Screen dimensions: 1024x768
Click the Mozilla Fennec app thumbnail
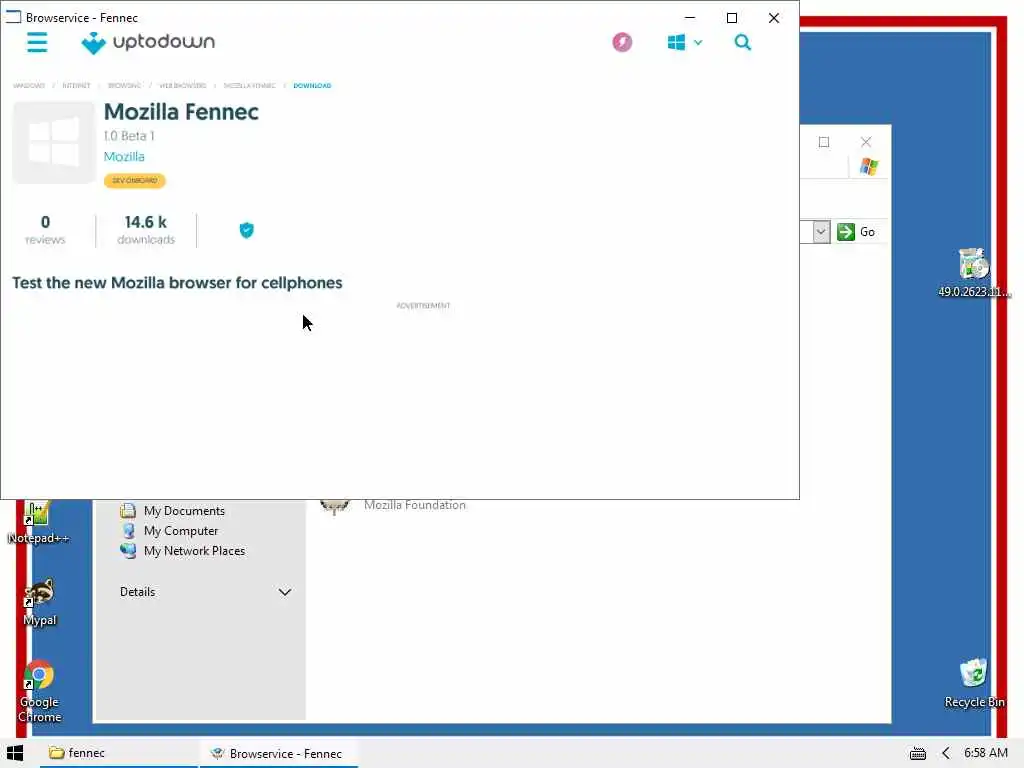coord(54,142)
